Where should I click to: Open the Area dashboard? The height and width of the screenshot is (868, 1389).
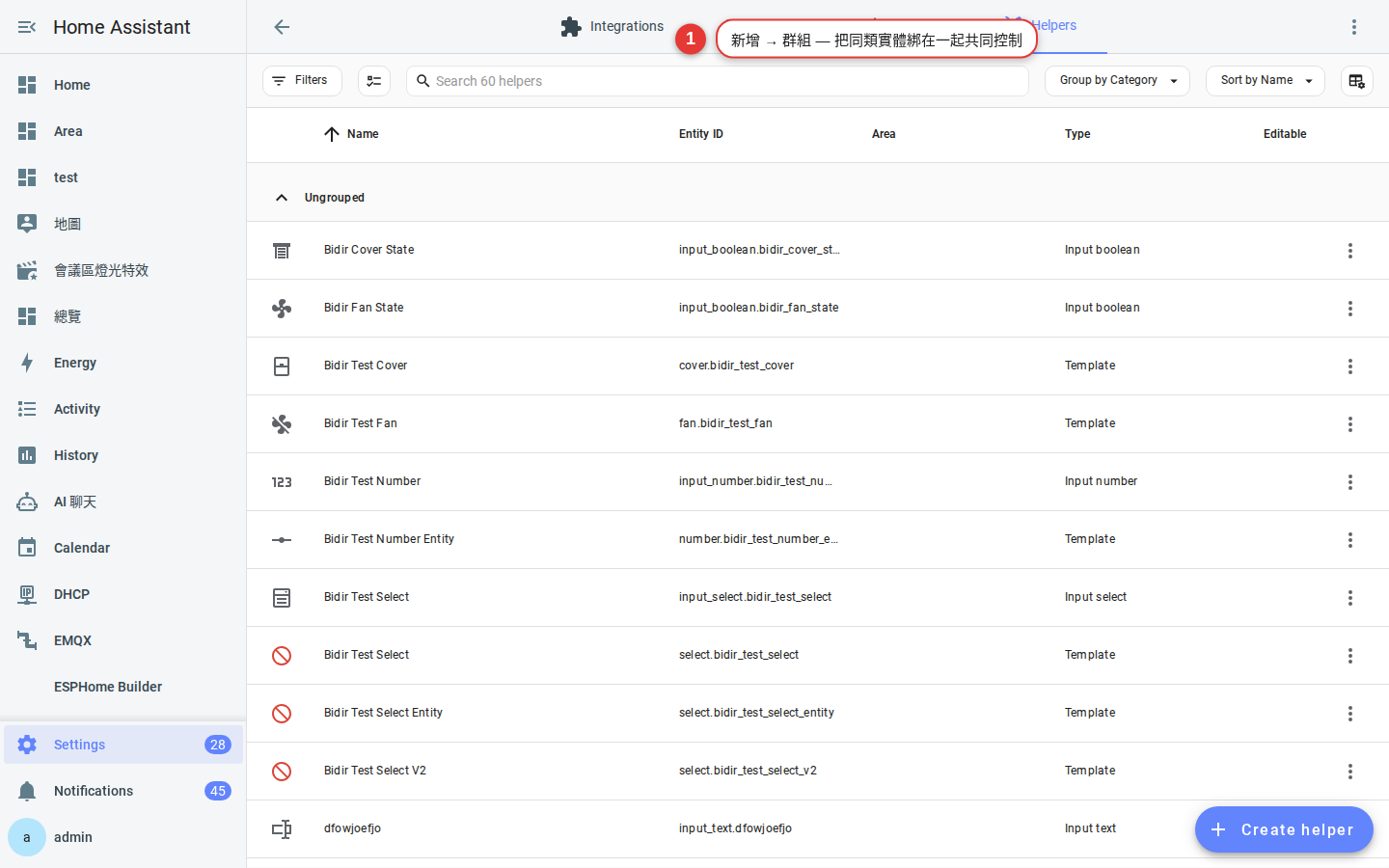tap(123, 131)
